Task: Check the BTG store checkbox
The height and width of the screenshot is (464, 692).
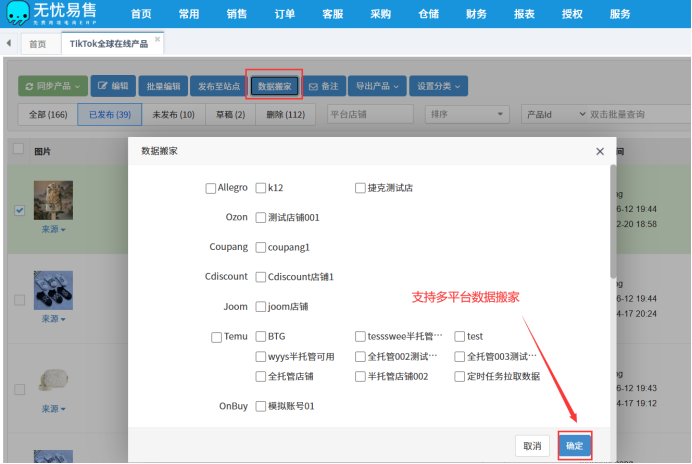Action: (x=261, y=336)
